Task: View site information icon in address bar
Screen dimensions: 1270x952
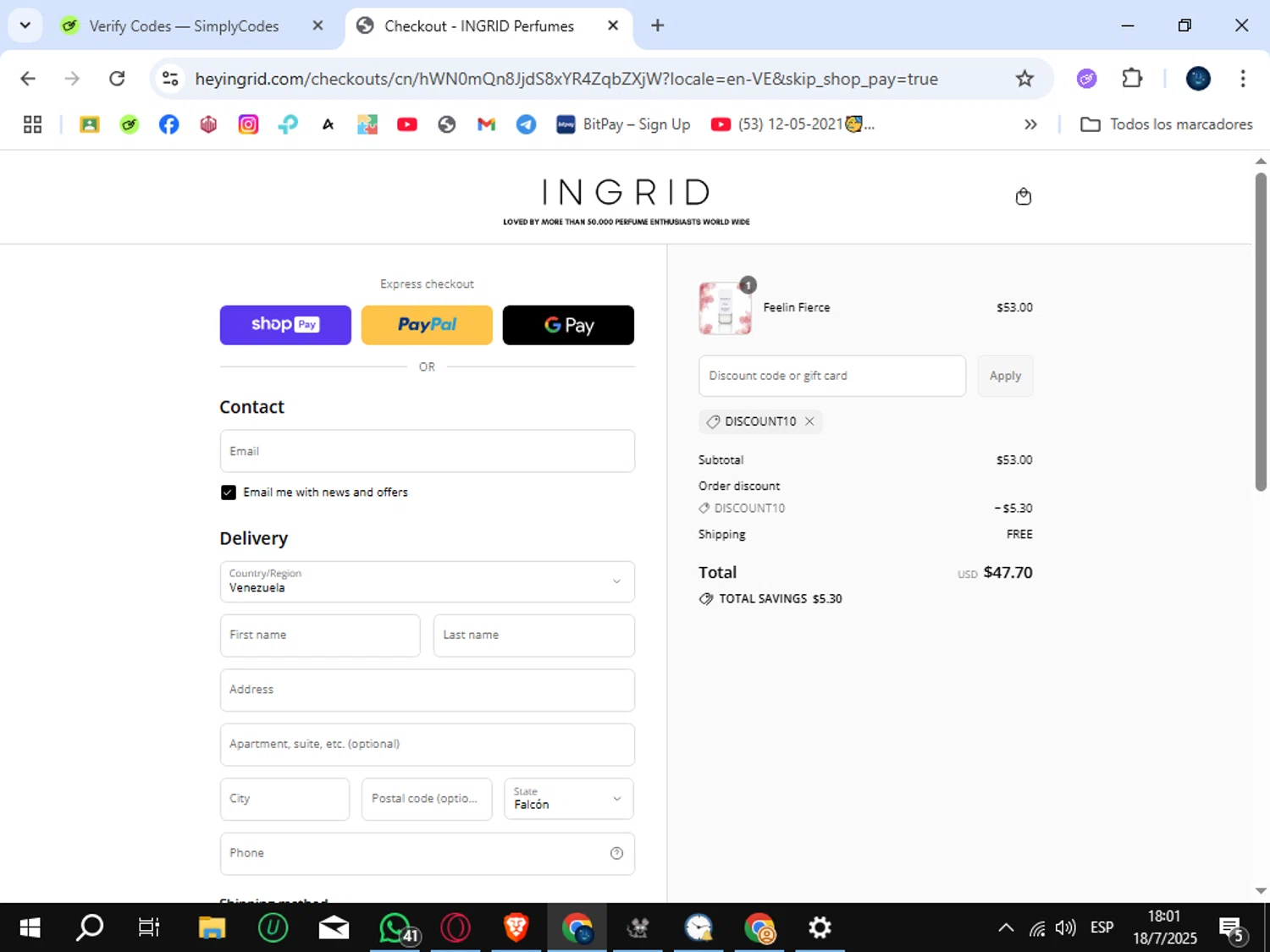Action: pos(170,79)
